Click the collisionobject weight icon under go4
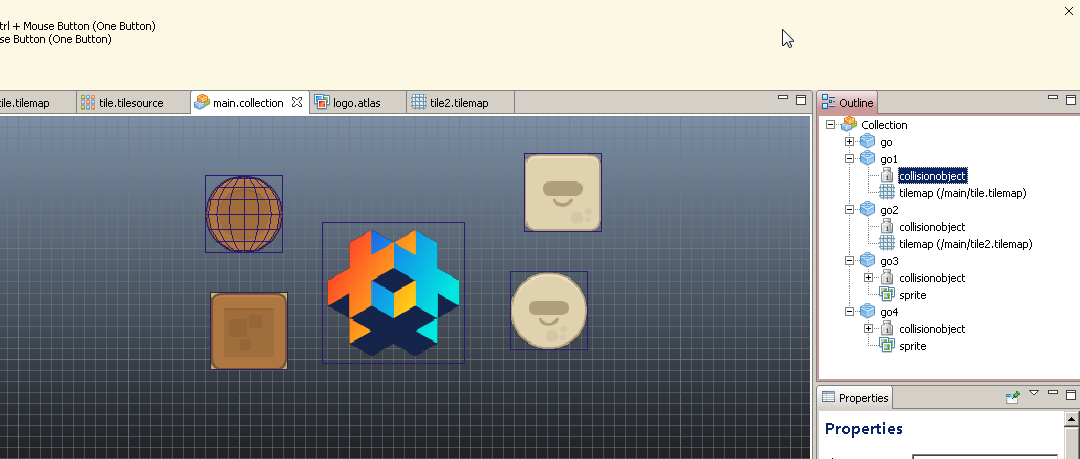This screenshot has height=459, width=1080. (x=887, y=329)
